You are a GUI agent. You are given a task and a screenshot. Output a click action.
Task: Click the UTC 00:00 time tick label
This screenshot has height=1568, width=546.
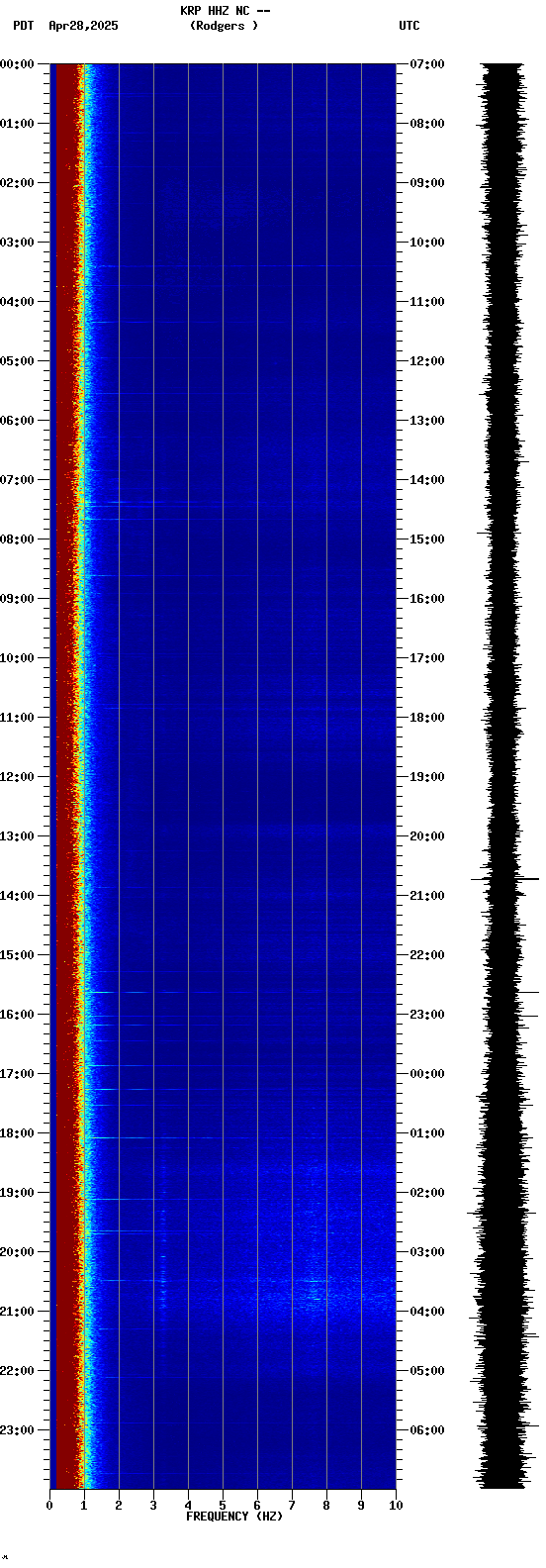(x=427, y=1074)
